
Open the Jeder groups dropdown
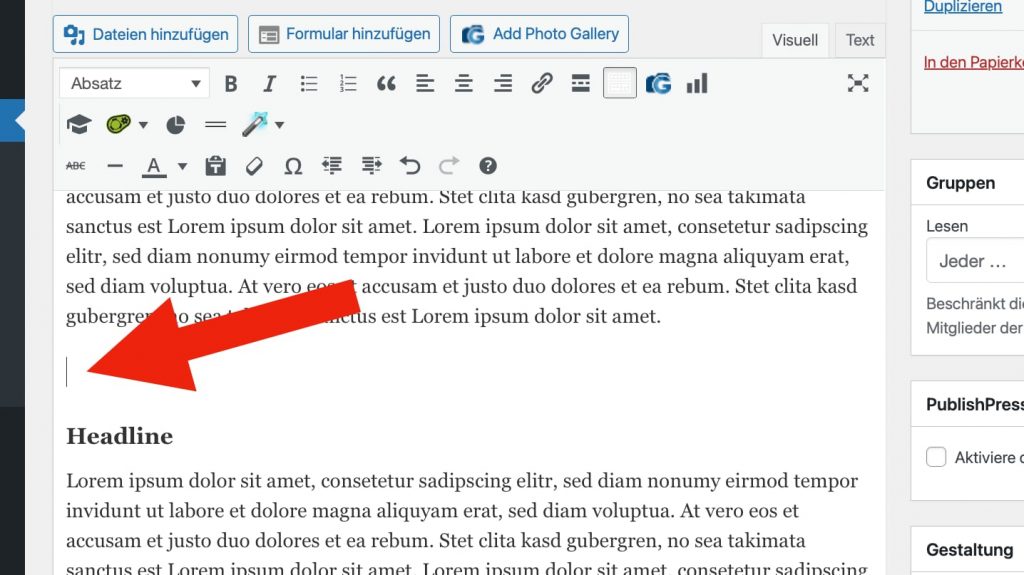(975, 262)
